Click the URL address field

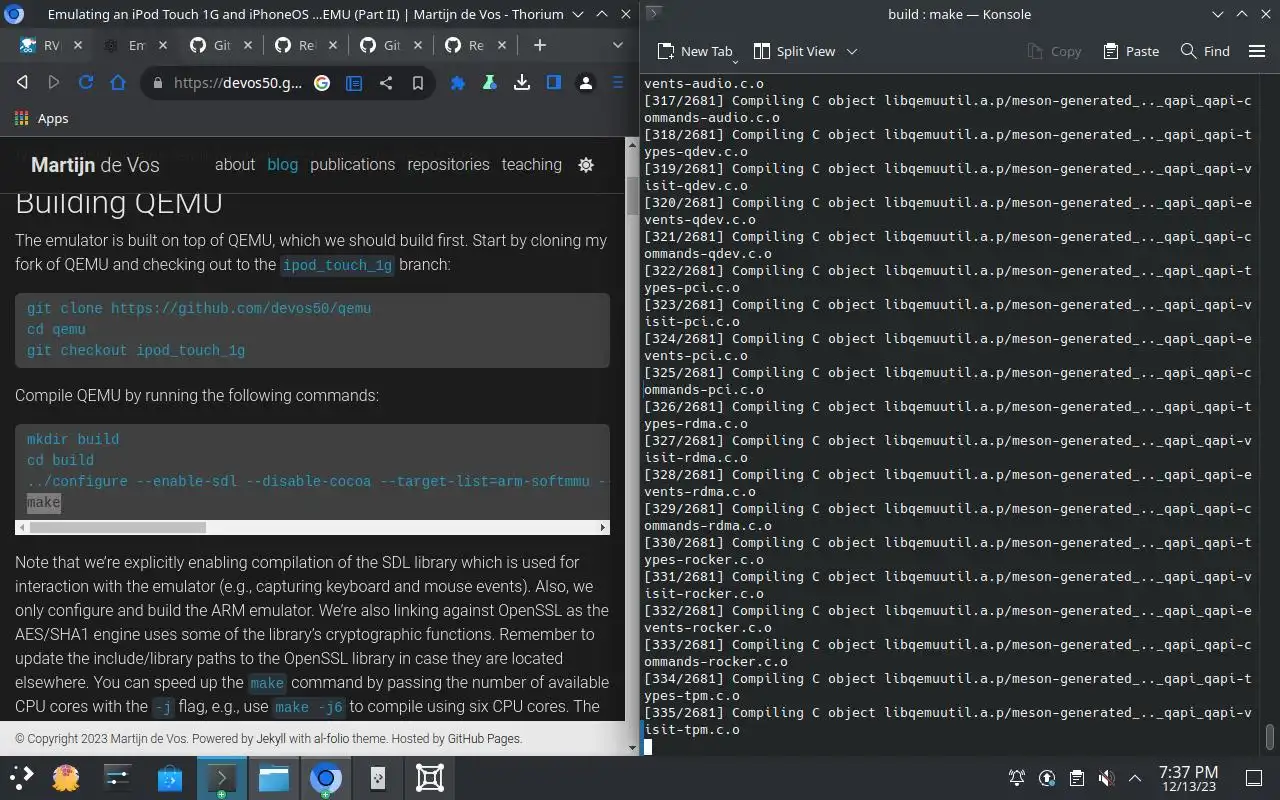pos(237,83)
